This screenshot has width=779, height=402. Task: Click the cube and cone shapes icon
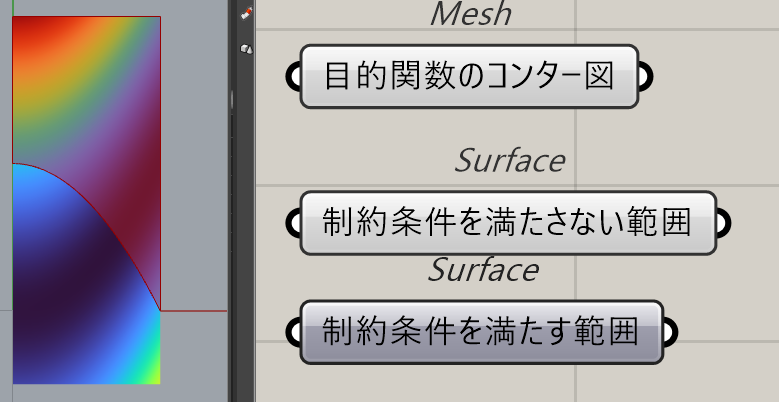tap(246, 48)
